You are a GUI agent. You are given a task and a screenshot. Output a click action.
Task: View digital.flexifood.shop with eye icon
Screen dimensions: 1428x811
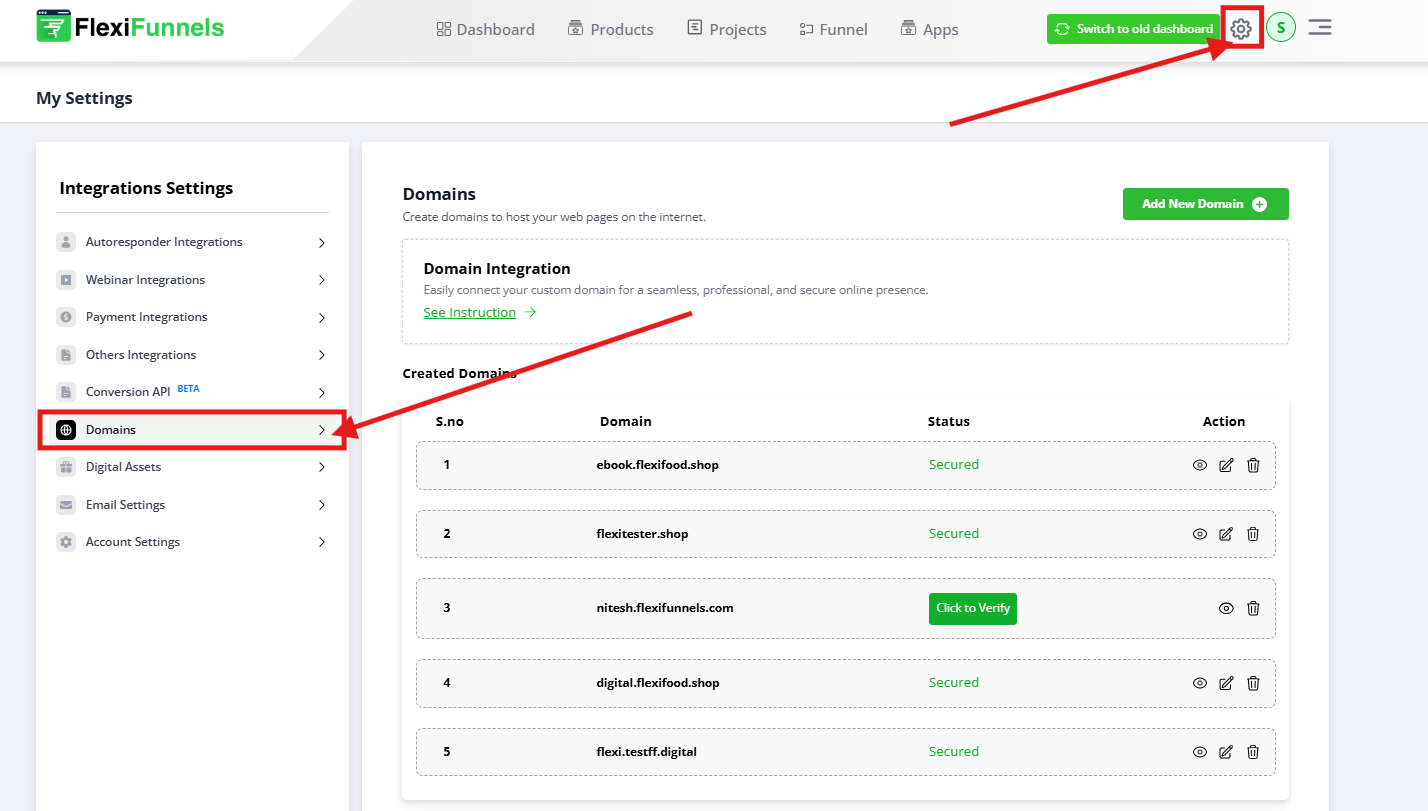point(1200,683)
